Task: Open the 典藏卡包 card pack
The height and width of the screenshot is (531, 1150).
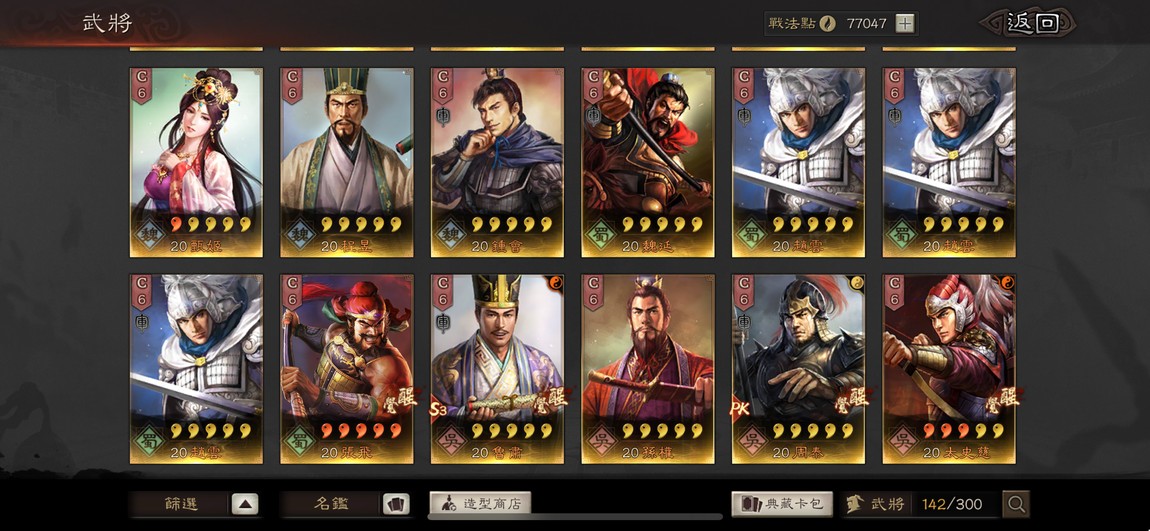Action: click(x=782, y=504)
